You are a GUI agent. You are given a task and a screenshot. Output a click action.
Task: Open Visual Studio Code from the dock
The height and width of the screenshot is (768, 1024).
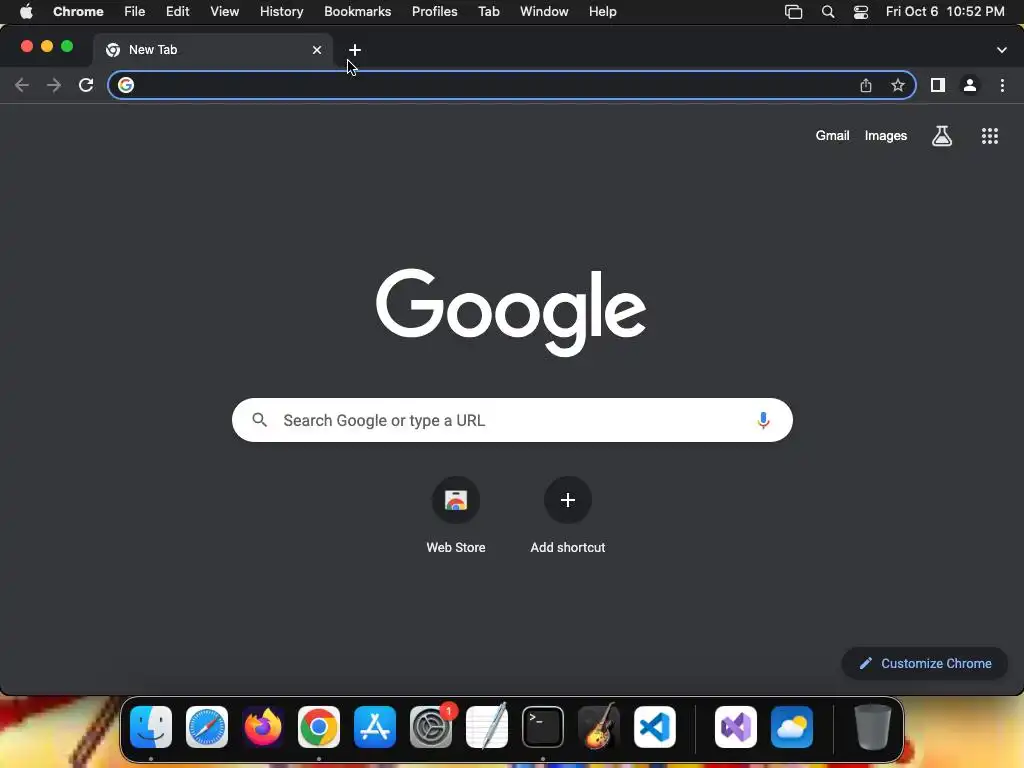tap(655, 727)
